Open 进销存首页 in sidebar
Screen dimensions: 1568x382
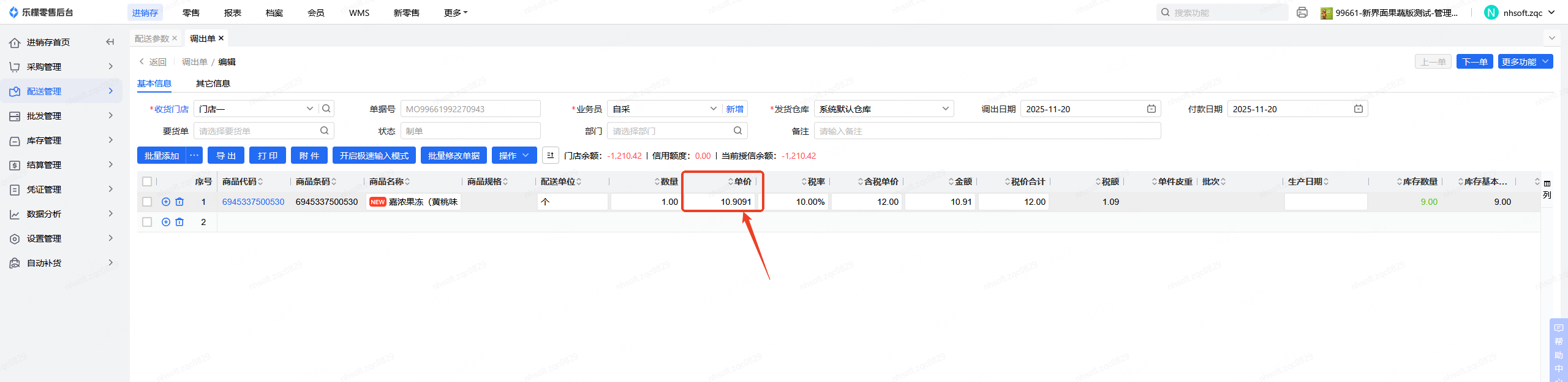(x=48, y=42)
